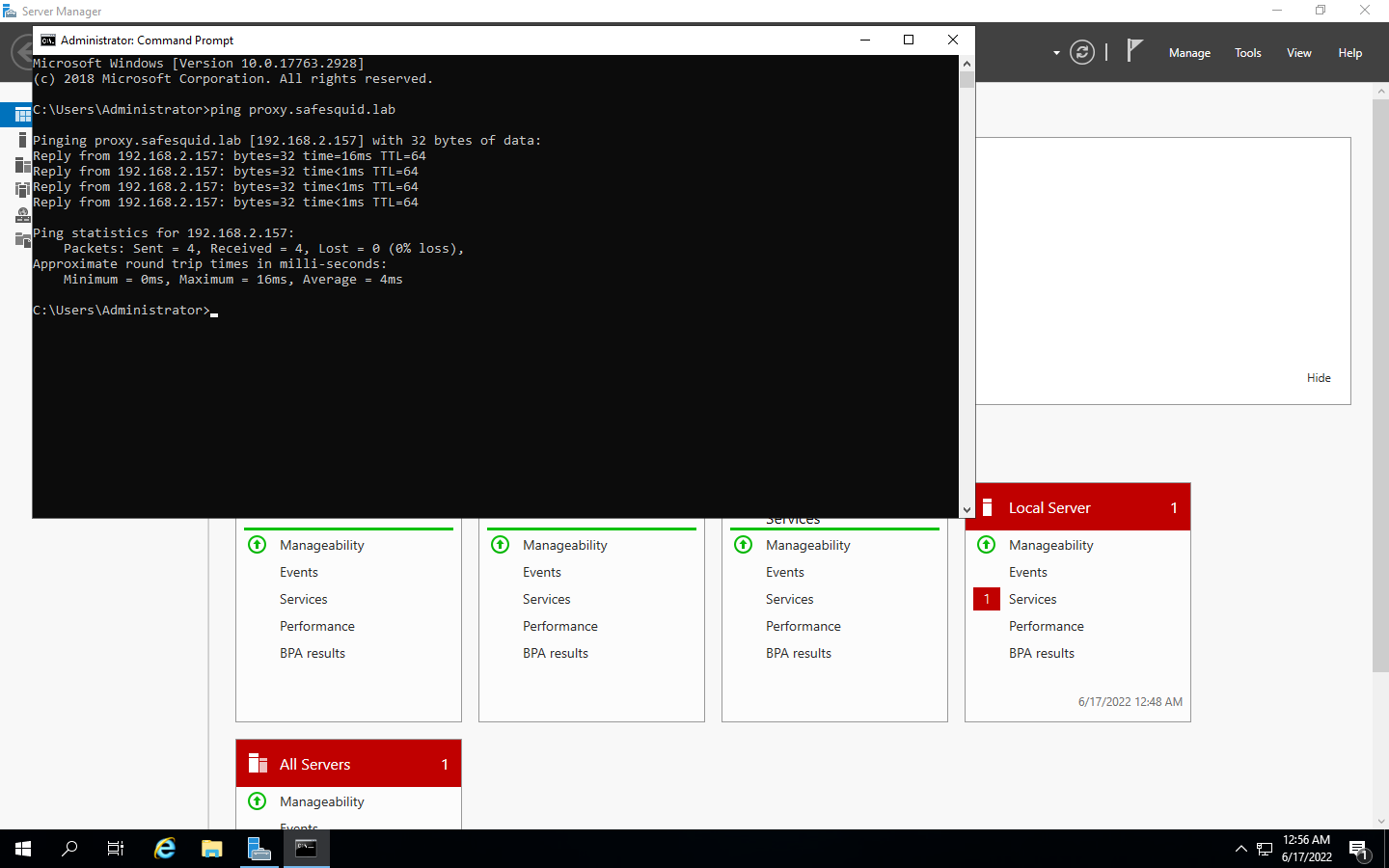This screenshot has height=868, width=1389.
Task: Select All Servers in the sidebar
Action: click(x=21, y=165)
